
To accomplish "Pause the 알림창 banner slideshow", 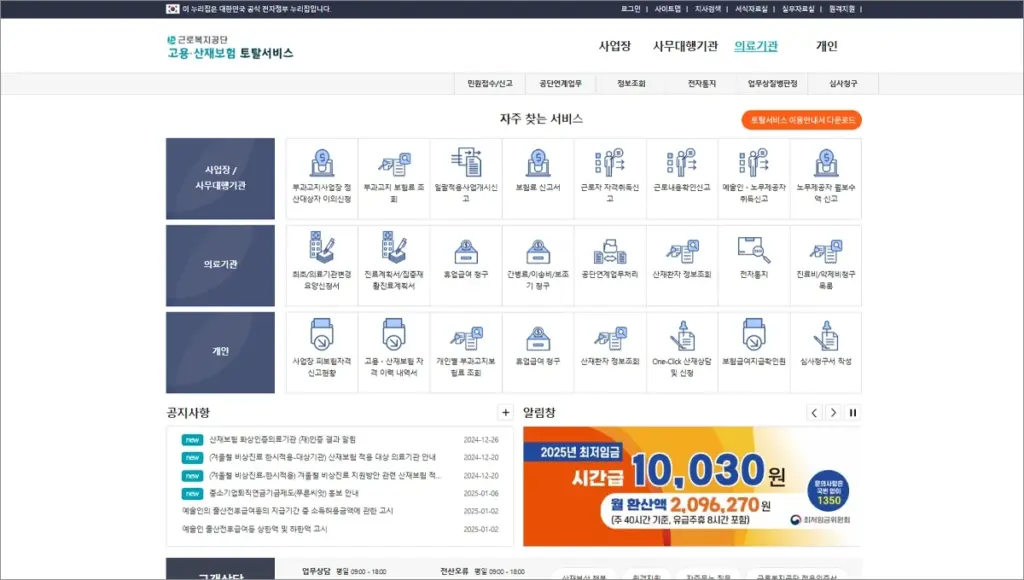I will [x=853, y=413].
